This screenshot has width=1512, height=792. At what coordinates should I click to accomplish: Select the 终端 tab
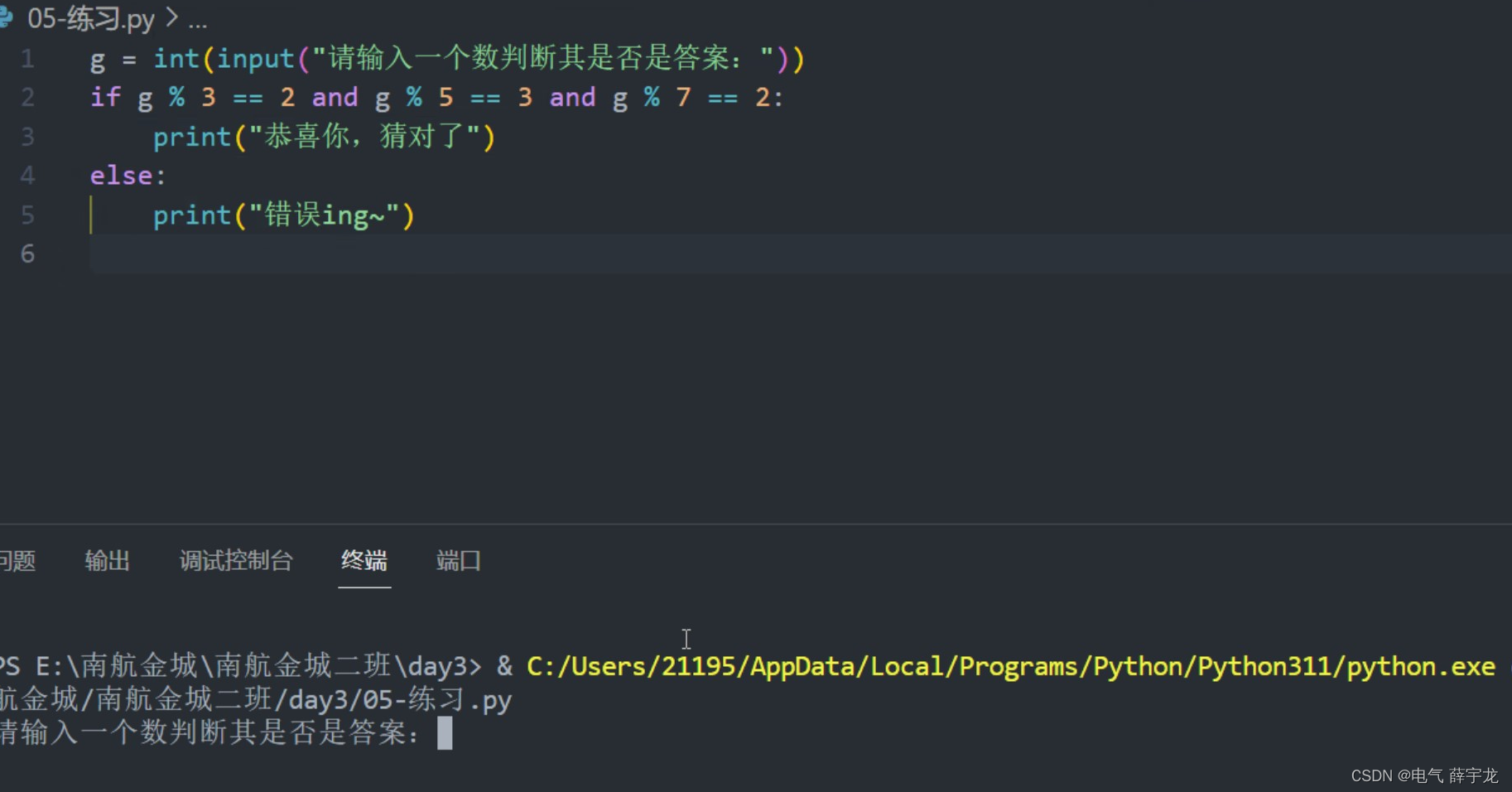point(364,561)
